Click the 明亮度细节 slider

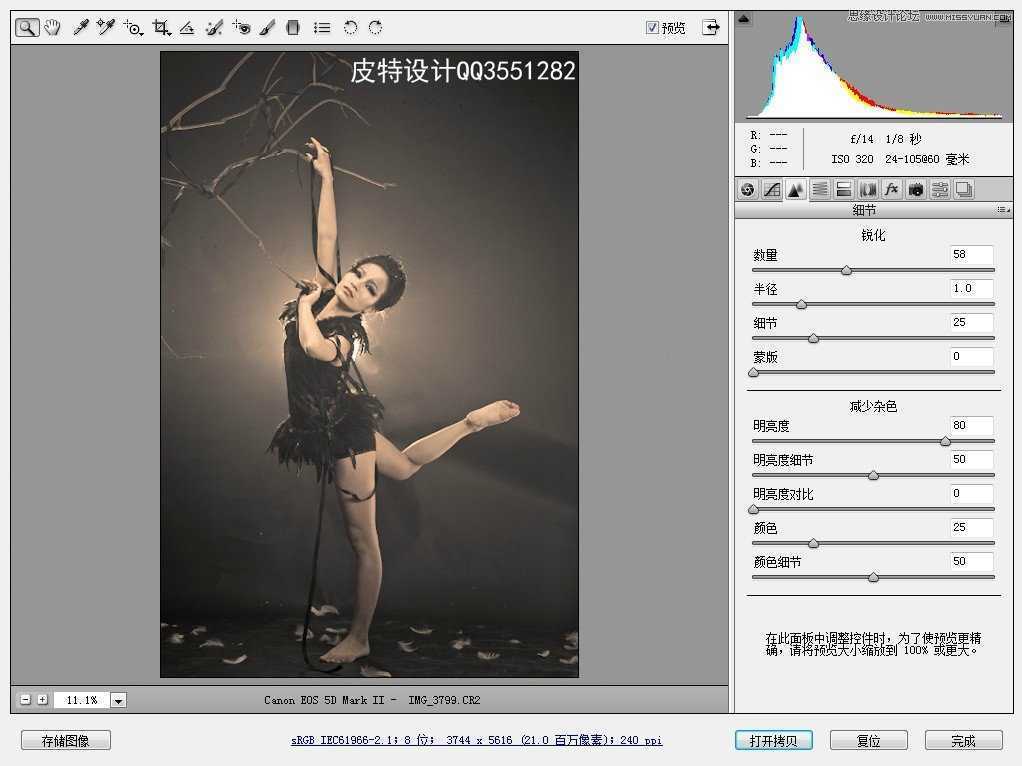tap(873, 475)
